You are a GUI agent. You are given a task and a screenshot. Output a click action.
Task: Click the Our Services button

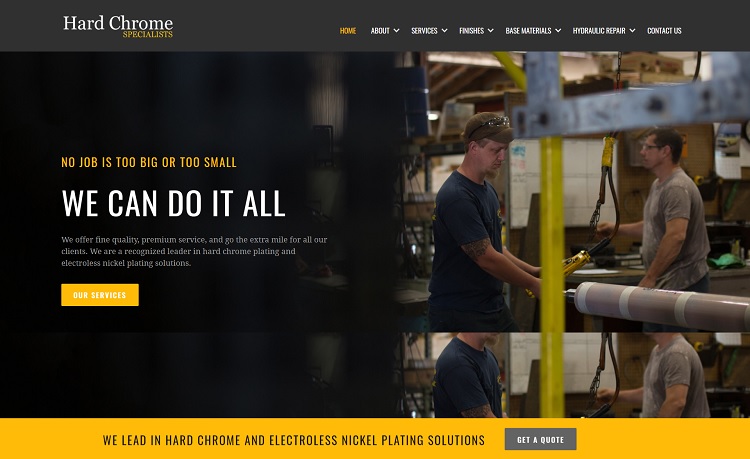pos(100,295)
